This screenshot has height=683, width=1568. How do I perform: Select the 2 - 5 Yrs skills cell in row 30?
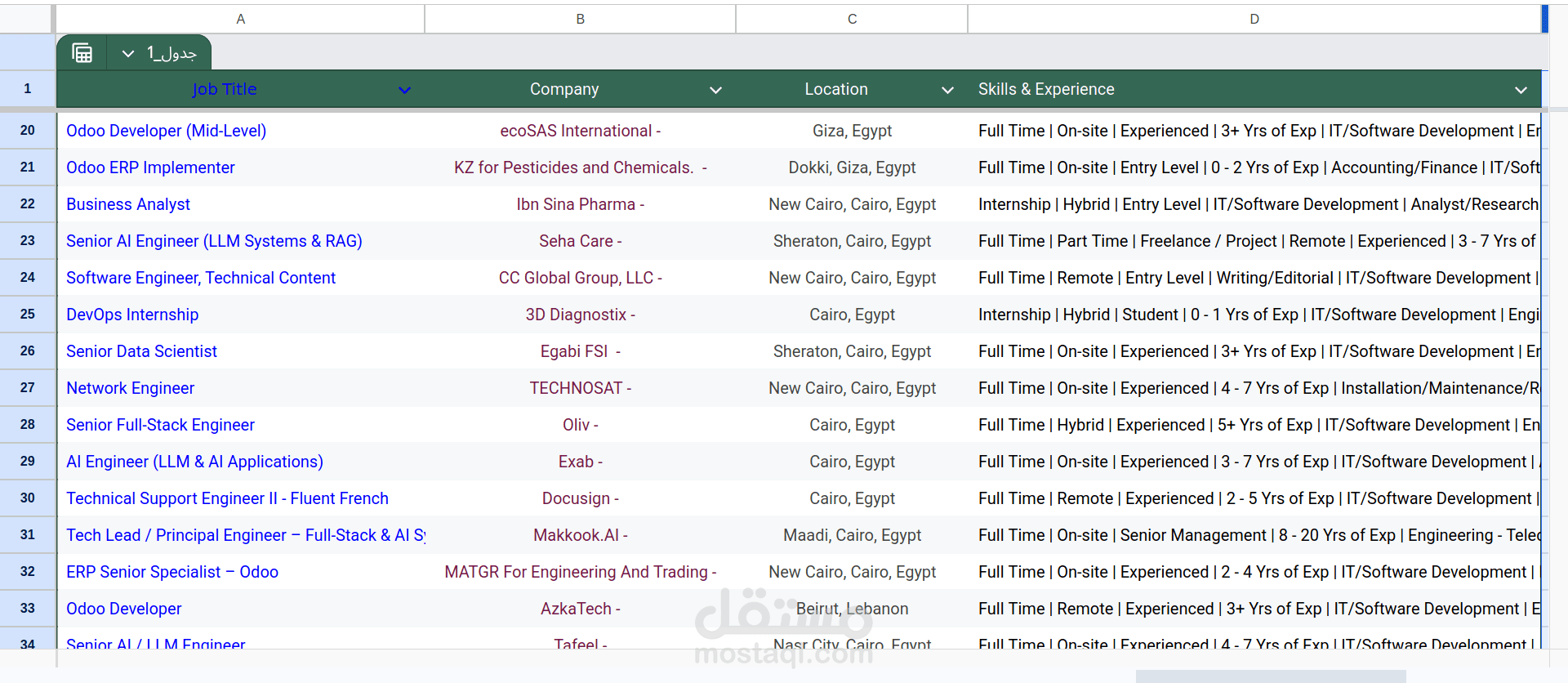coord(1254,498)
